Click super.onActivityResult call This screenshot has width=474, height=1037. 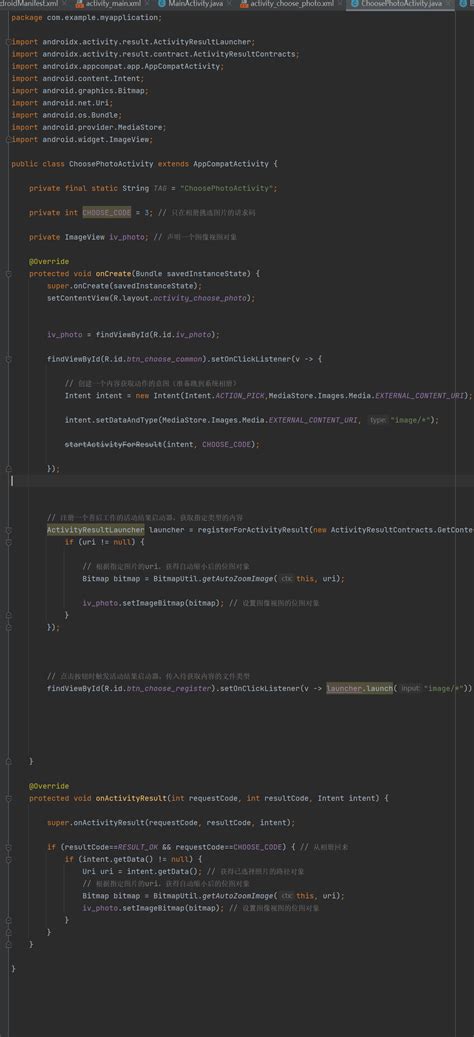pos(171,823)
